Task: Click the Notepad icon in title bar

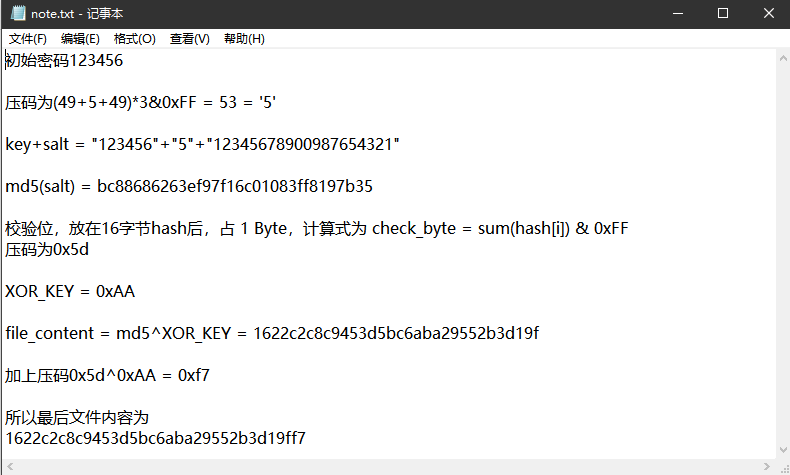Action: pyautogui.click(x=15, y=13)
